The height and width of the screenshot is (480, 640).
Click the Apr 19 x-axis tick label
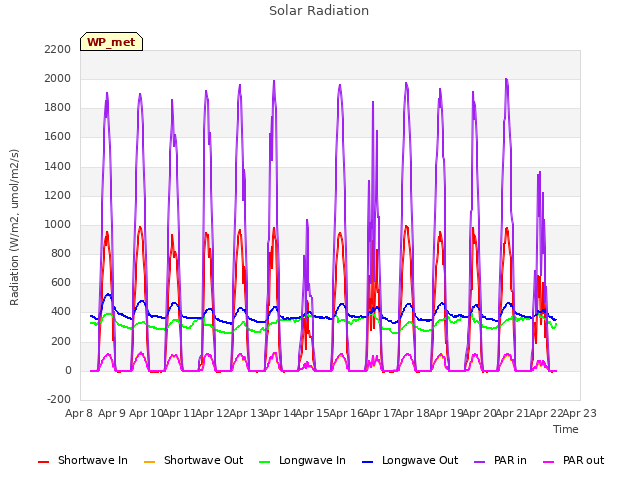click(446, 413)
